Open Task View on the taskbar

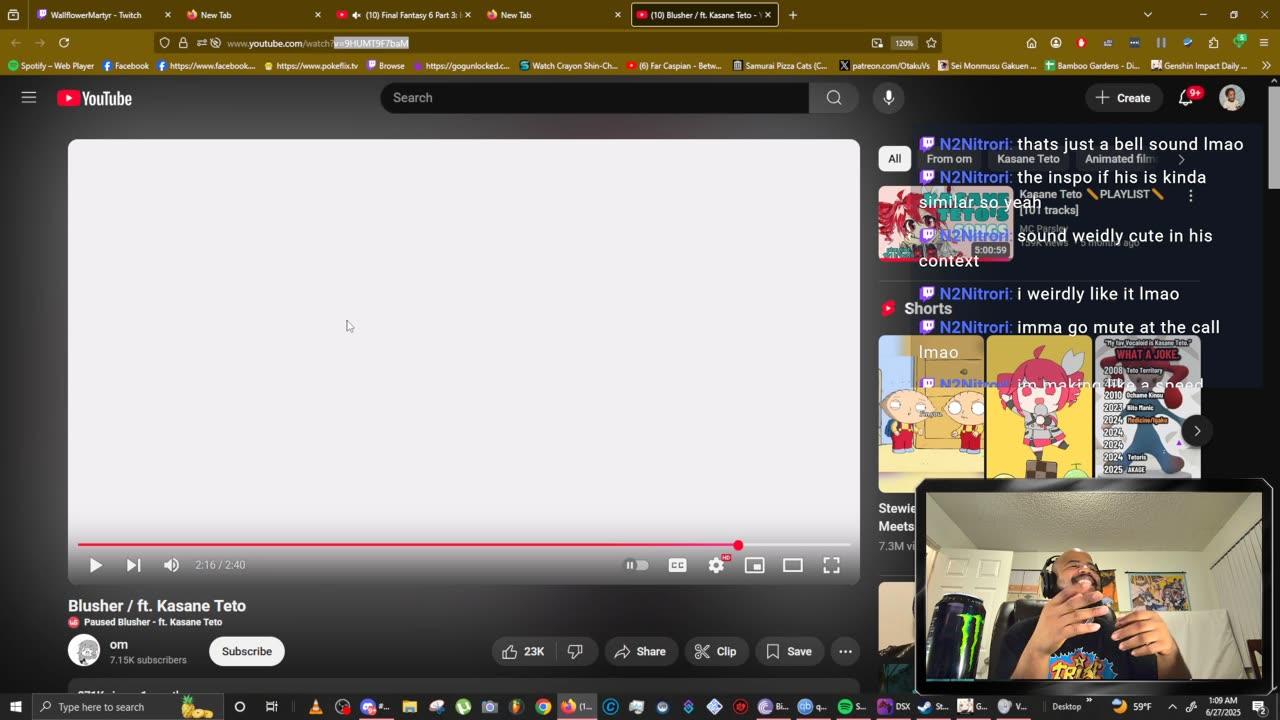click(x=271, y=707)
